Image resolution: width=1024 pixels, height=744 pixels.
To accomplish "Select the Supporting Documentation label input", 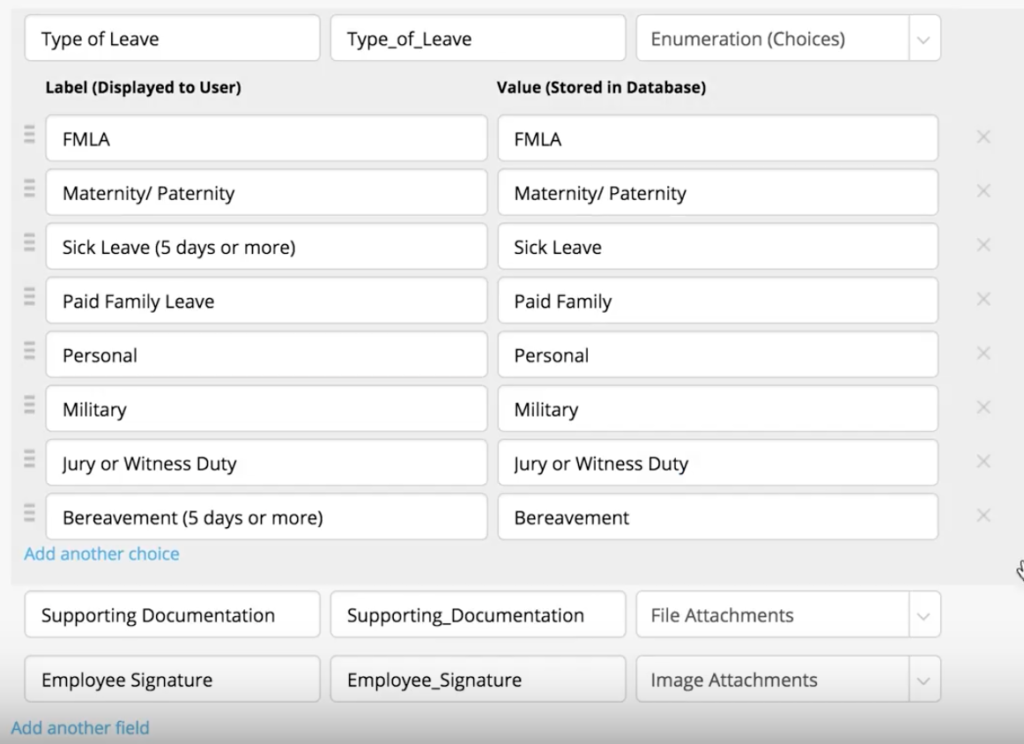I will (x=171, y=614).
